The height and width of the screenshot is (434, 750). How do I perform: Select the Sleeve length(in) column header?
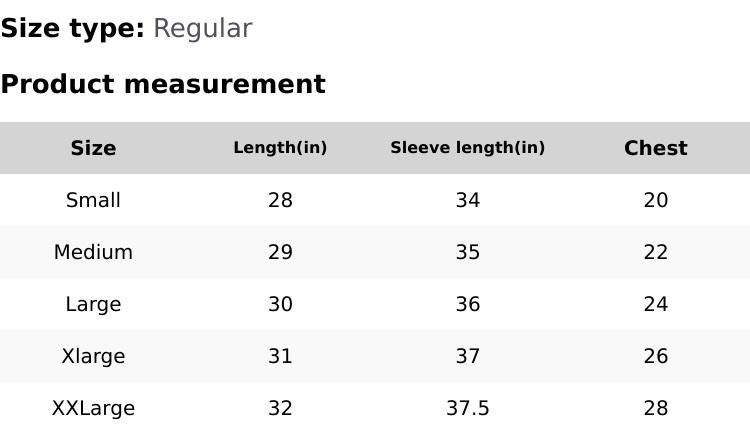click(x=467, y=148)
